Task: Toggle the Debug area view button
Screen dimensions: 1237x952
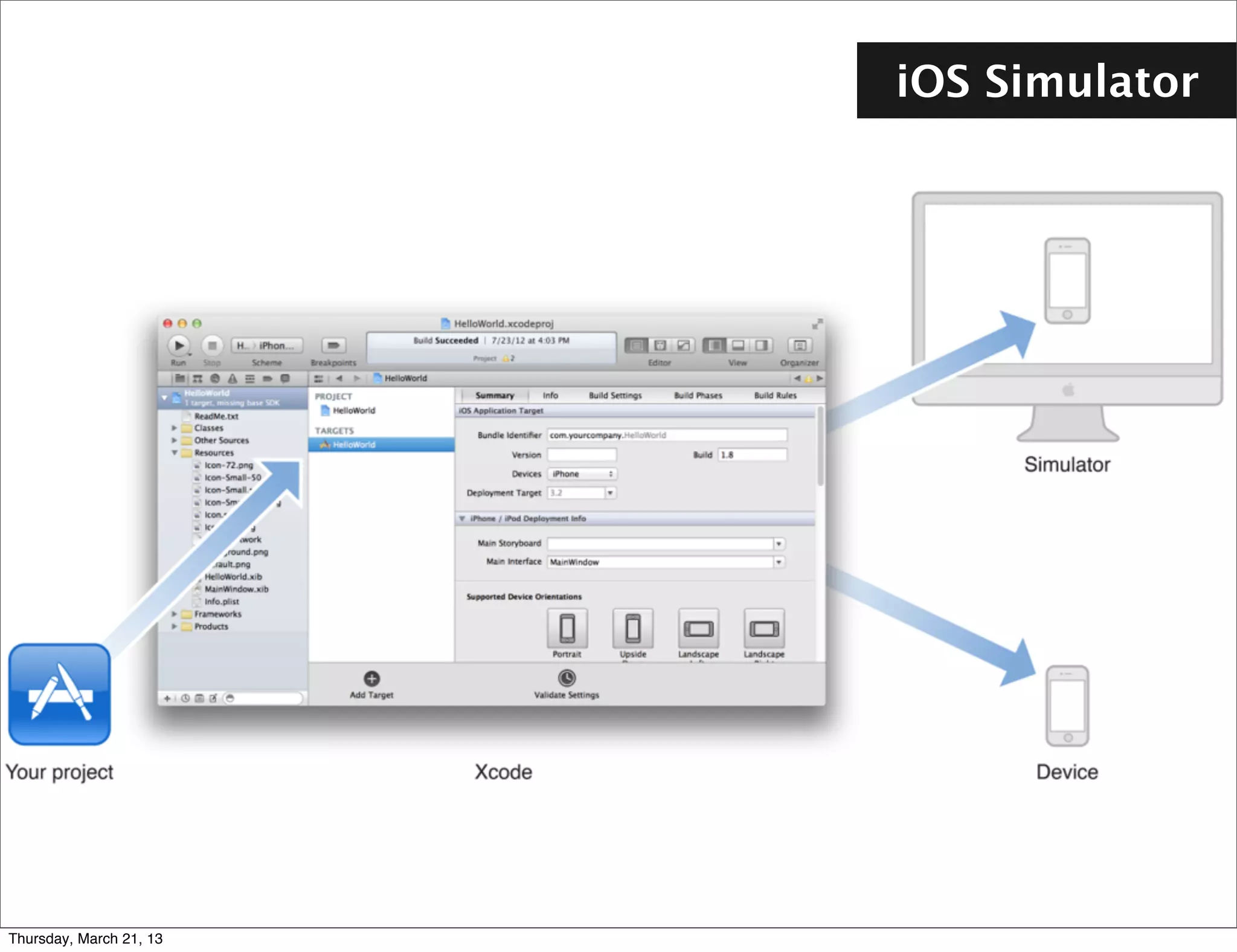Action: [x=738, y=346]
